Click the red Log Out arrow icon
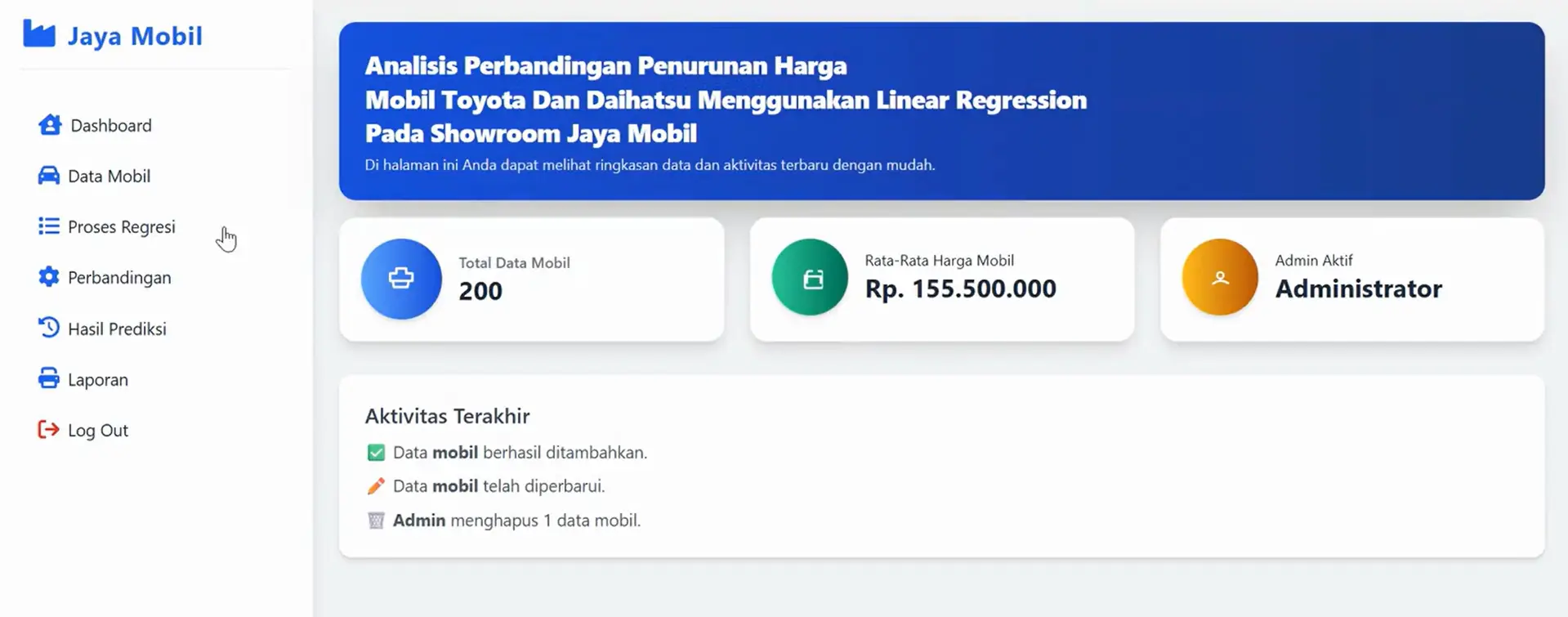Screen dimensions: 1568x617 tap(49, 429)
